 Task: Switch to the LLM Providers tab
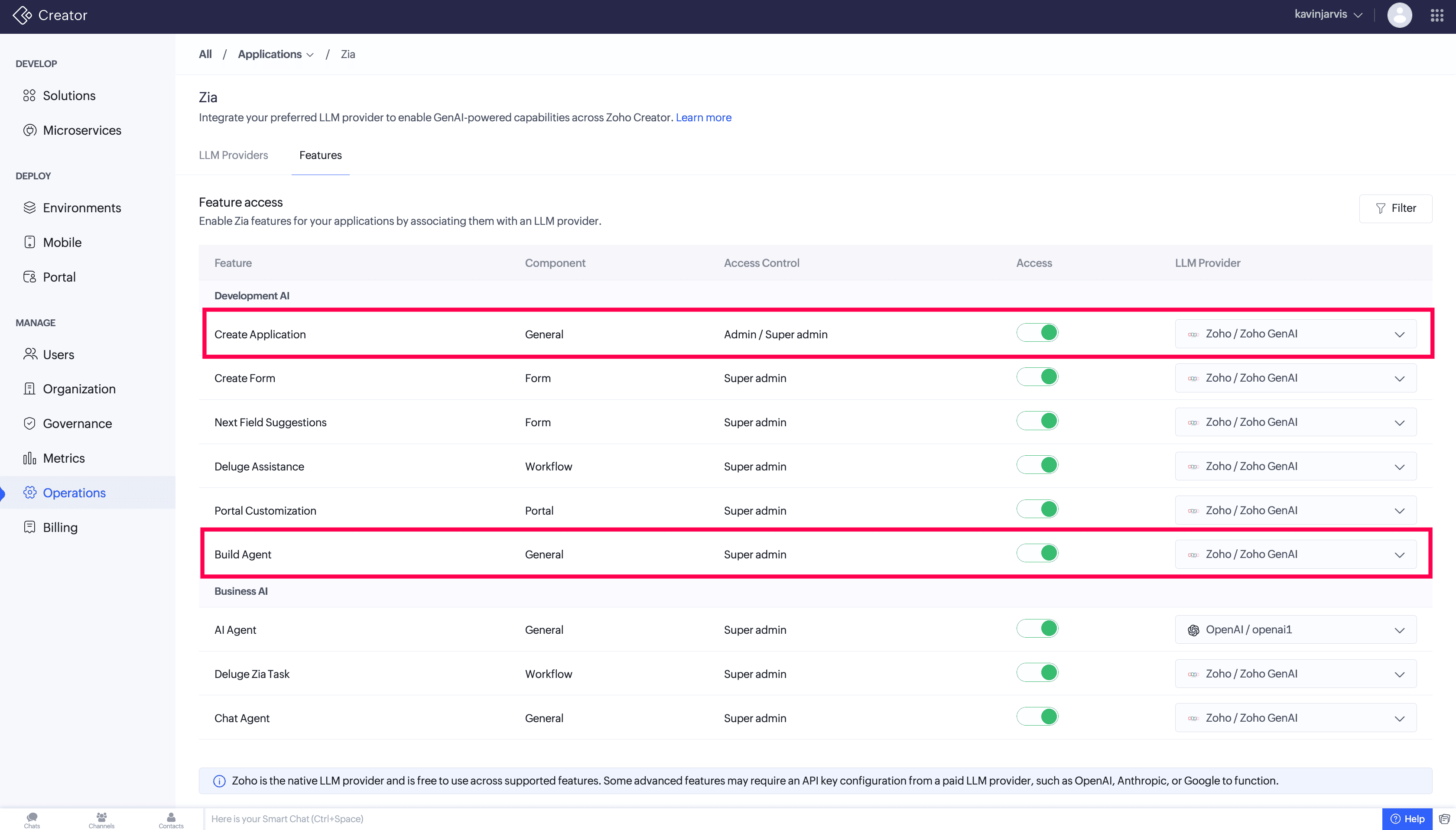pos(233,155)
